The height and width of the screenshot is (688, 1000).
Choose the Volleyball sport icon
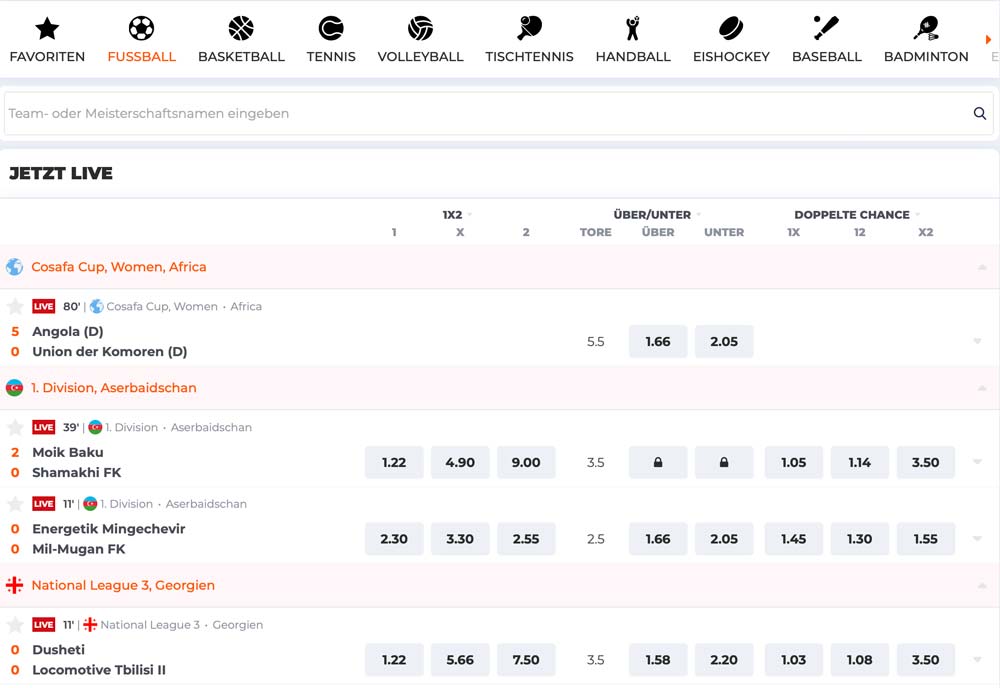coord(420,29)
